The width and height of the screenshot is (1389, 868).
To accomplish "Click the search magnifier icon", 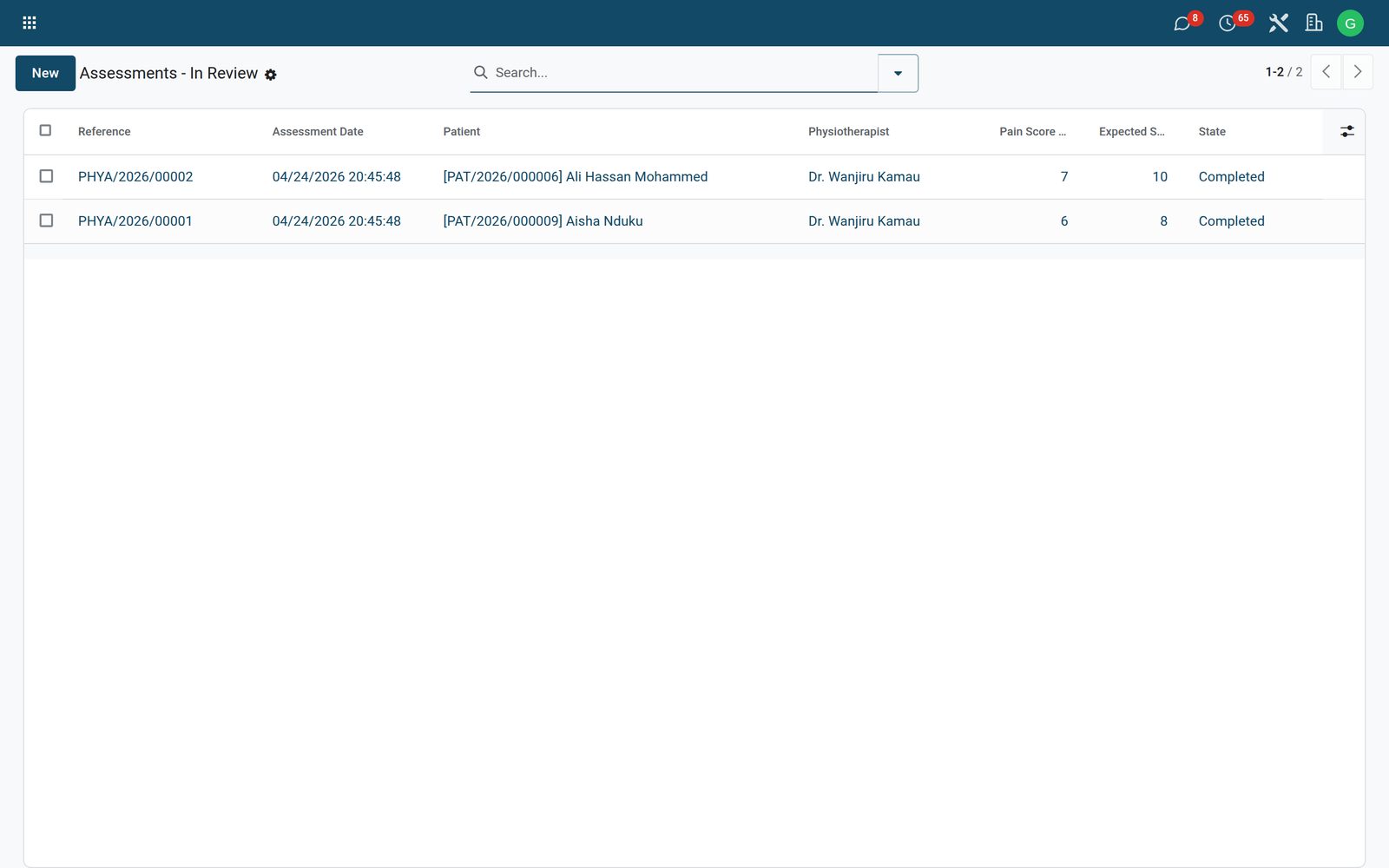I will coord(480,72).
